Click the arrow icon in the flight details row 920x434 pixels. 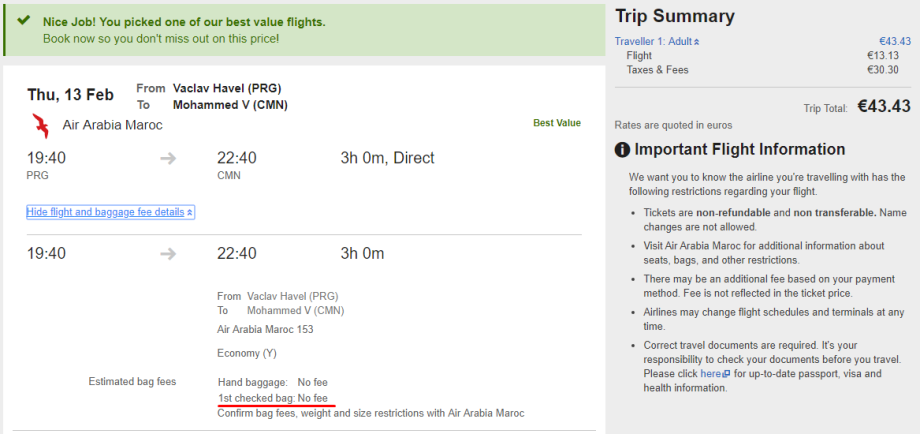point(168,254)
